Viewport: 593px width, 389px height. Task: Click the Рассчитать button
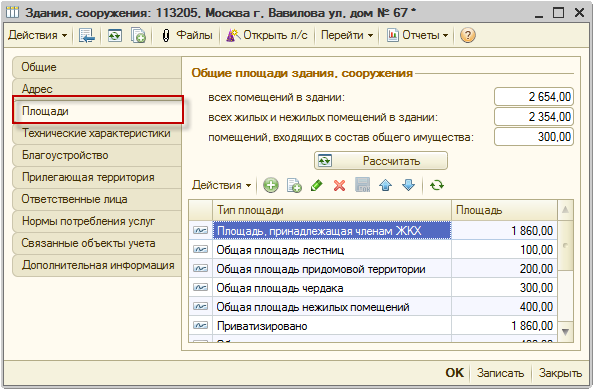[x=381, y=161]
